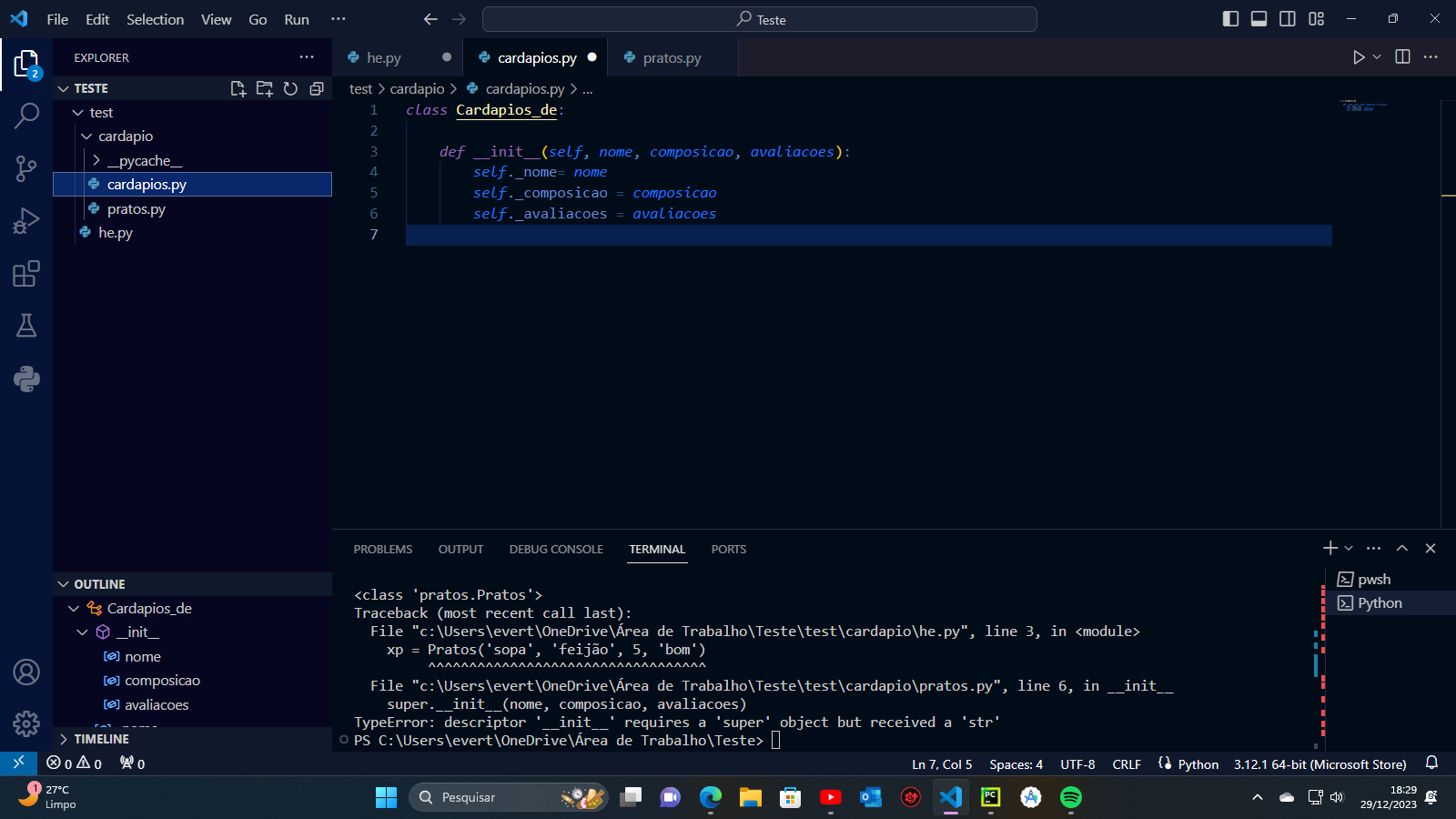Go back with the navigation arrow
Viewport: 1456px width, 819px height.
431,19
